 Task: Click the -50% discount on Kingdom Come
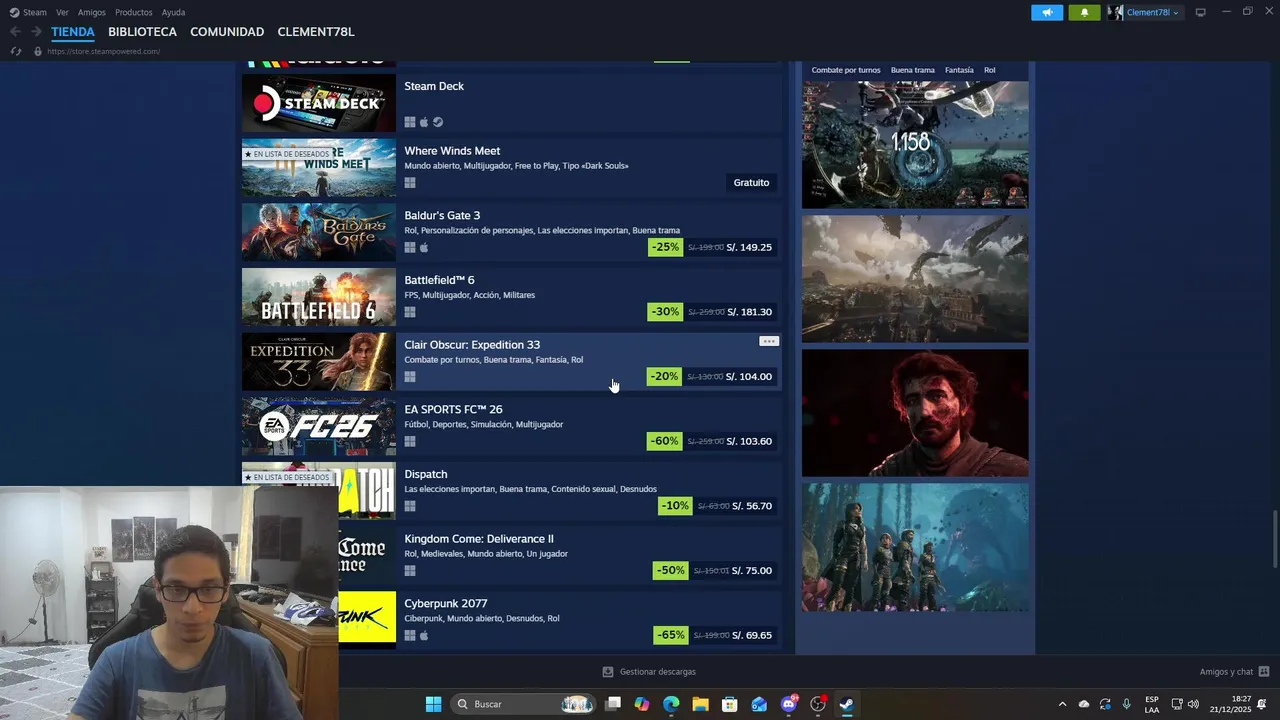tap(670, 571)
